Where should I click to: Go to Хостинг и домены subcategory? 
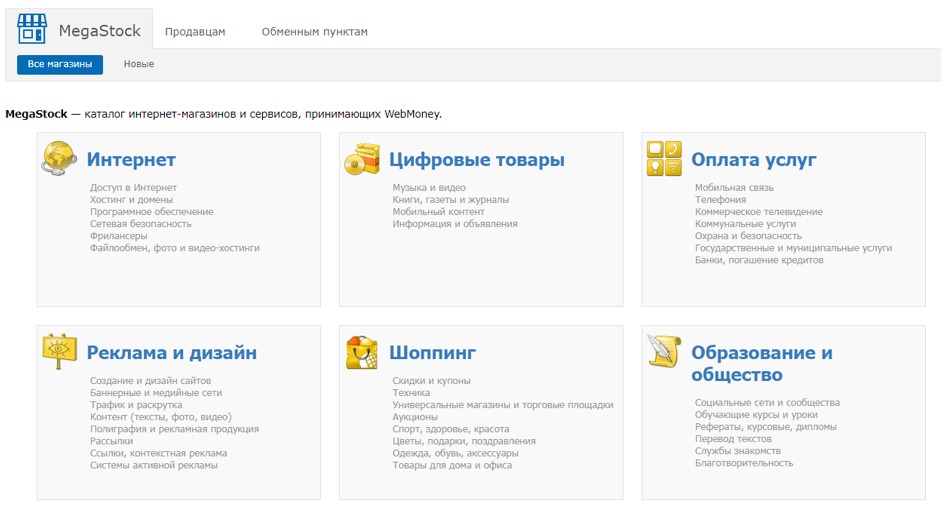click(131, 200)
